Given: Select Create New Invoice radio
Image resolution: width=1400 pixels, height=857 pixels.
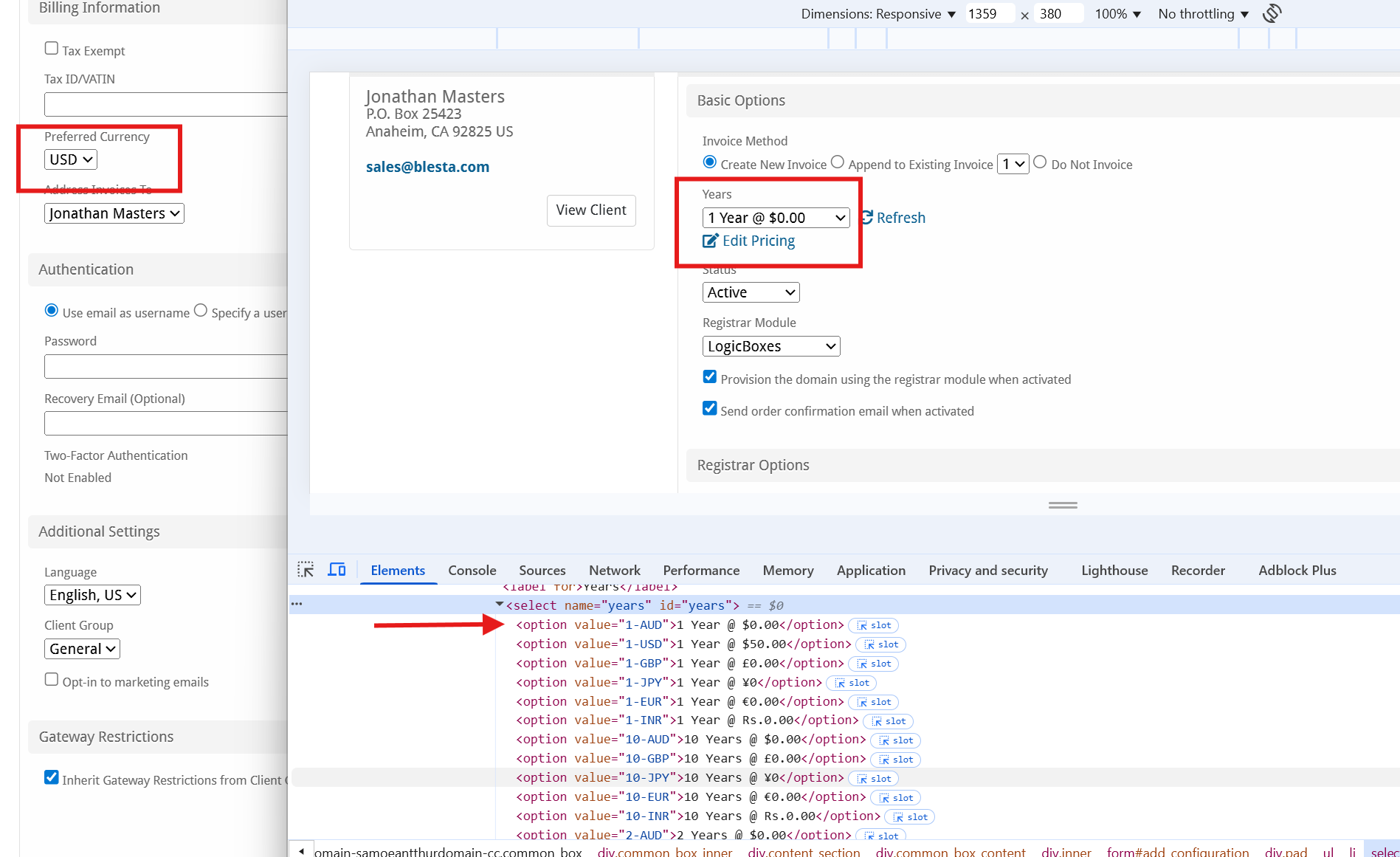Looking at the screenshot, I should (x=709, y=162).
